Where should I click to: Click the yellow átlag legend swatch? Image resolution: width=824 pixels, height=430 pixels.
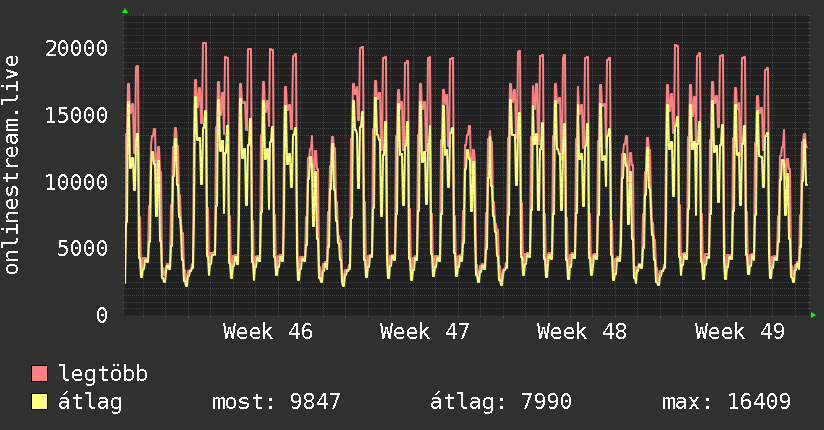click(x=39, y=402)
